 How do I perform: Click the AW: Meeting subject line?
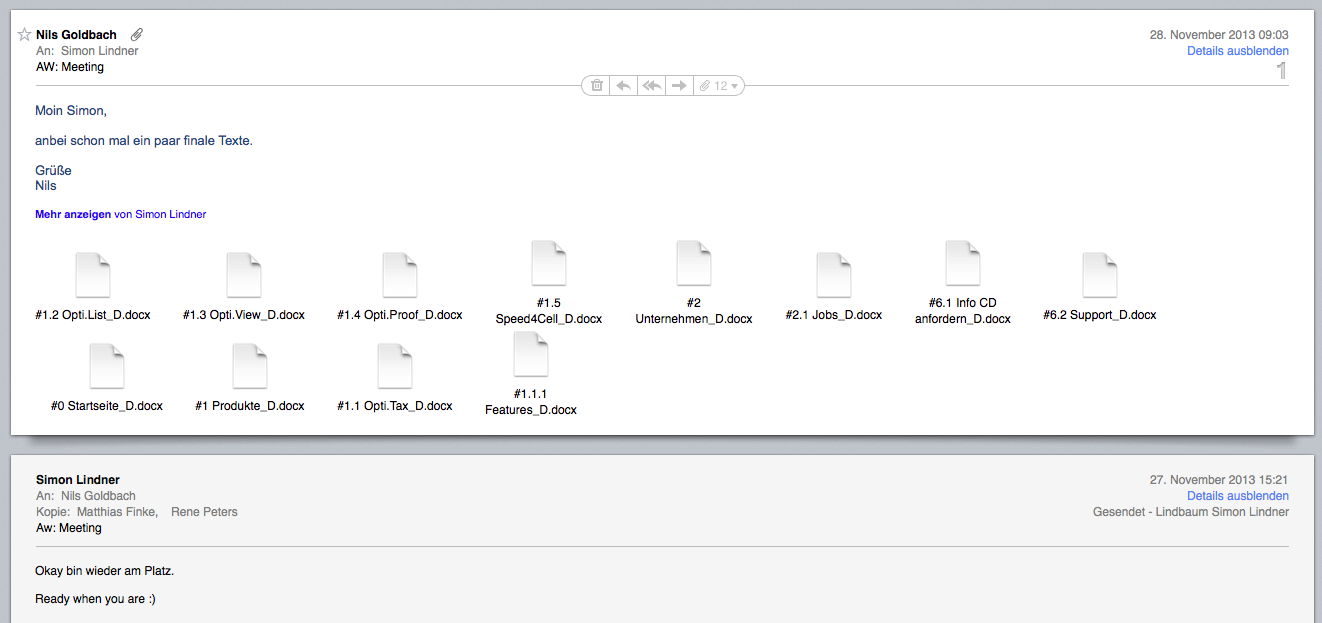point(70,67)
